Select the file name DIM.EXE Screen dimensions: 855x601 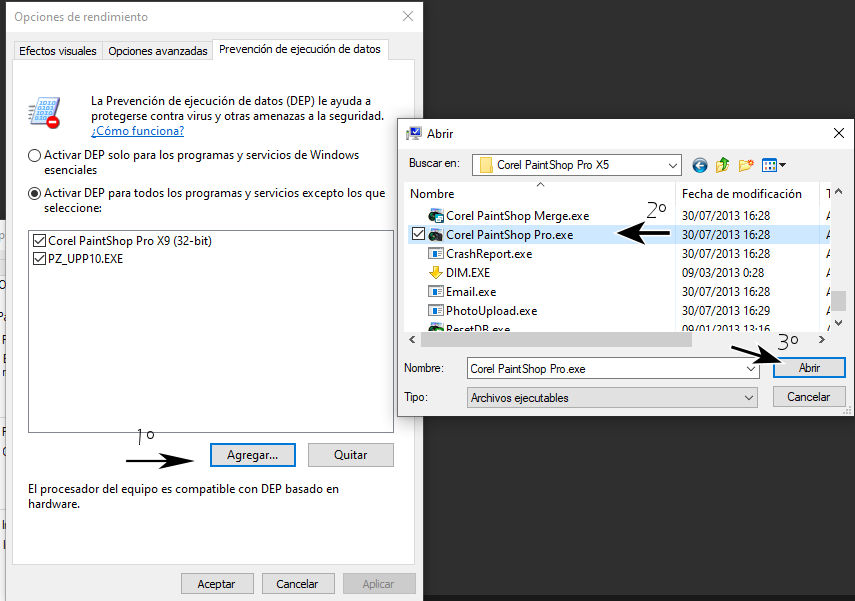pyautogui.click(x=468, y=273)
